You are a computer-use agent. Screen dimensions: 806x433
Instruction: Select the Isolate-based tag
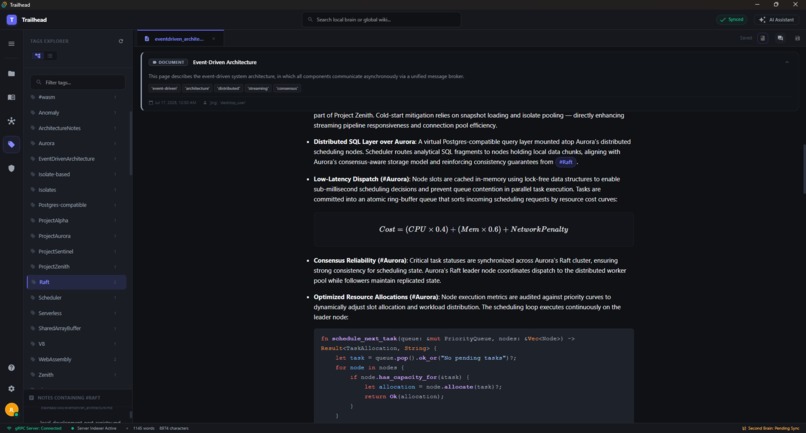76,174
